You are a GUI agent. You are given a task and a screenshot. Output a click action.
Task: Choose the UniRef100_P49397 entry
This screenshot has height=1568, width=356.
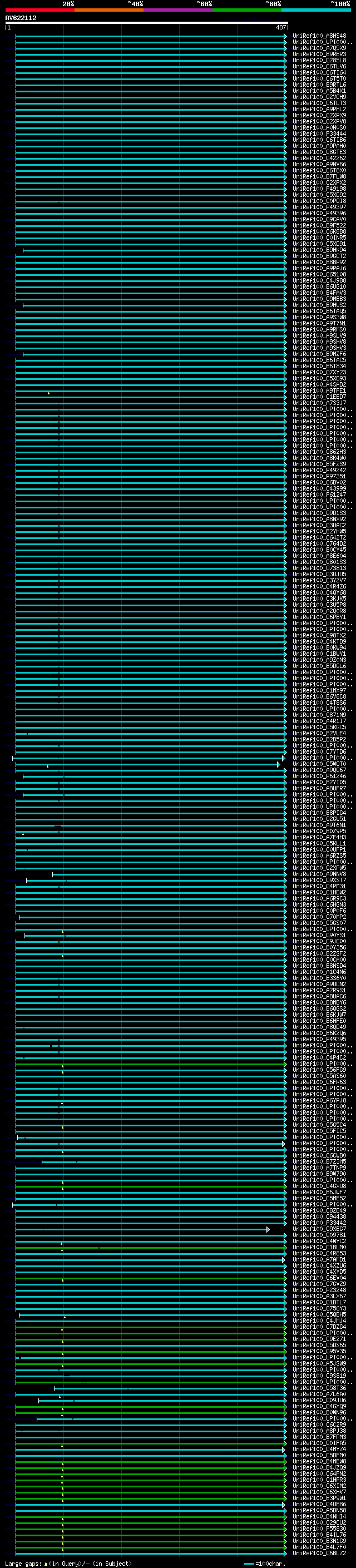tap(319, 207)
